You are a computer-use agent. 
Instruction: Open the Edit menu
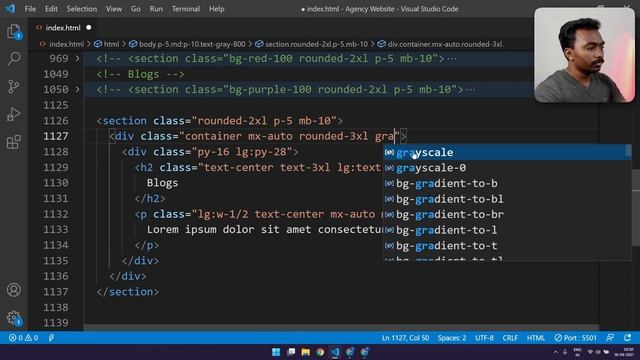pos(51,9)
